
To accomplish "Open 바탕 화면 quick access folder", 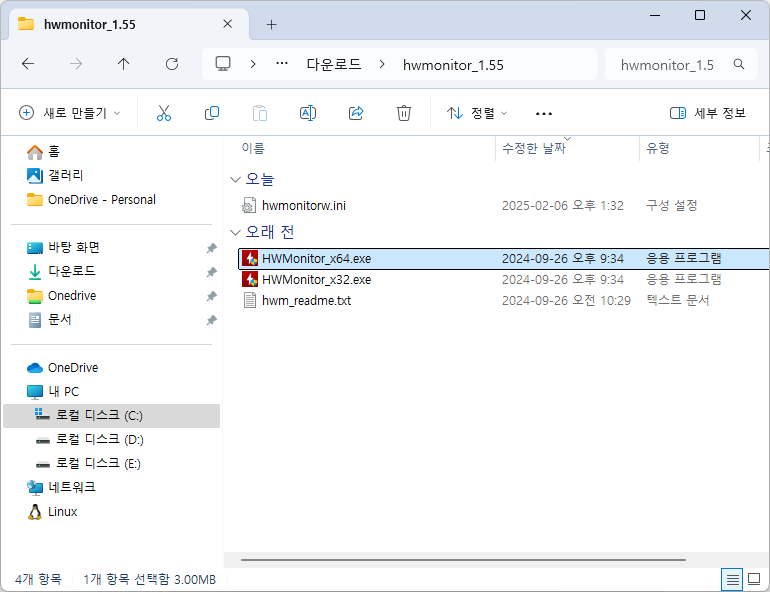I will [63, 248].
